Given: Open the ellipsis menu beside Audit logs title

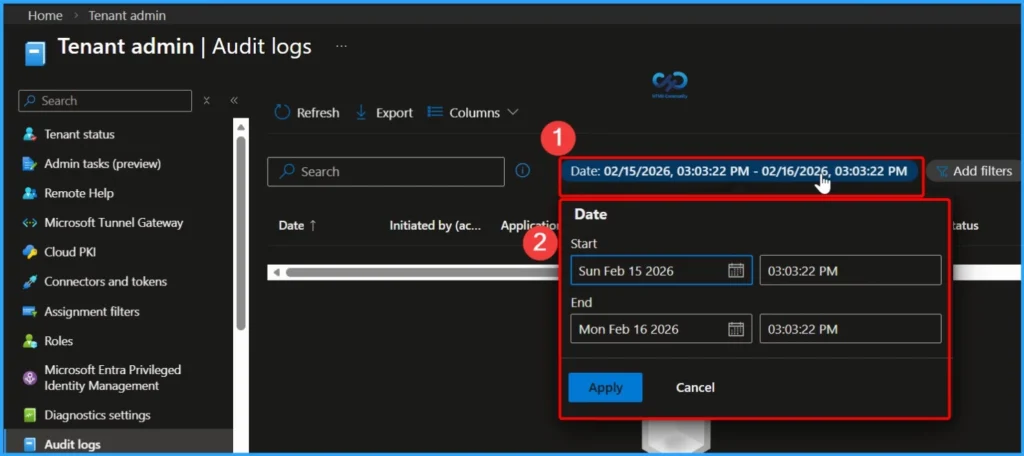Looking at the screenshot, I should (341, 47).
